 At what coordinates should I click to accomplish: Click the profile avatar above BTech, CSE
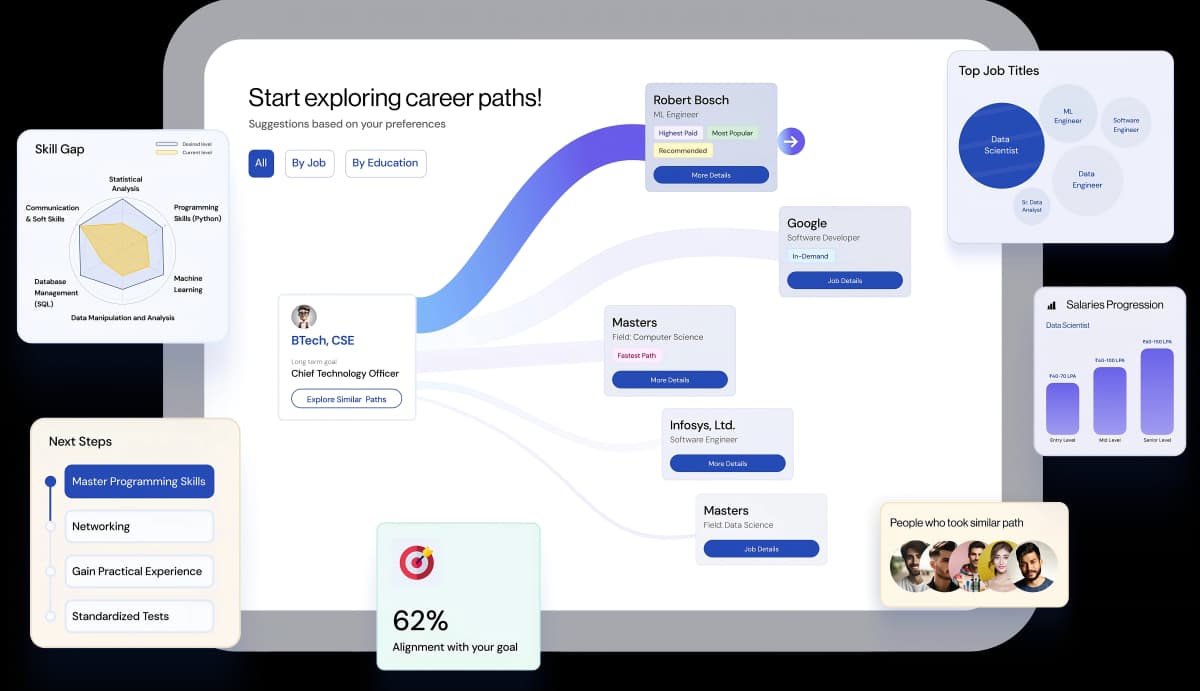pos(304,317)
